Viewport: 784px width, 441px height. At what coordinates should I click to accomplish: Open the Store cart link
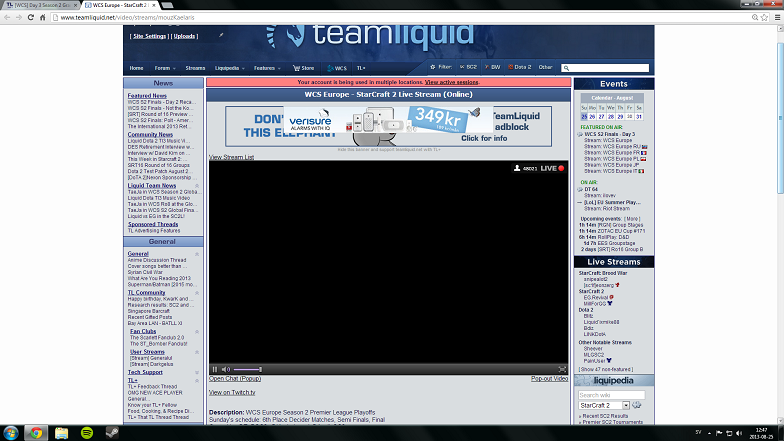pos(304,68)
